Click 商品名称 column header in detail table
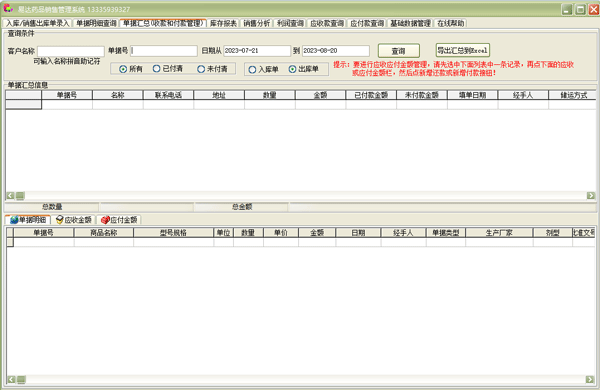This screenshot has width=600, height=390. [104, 233]
